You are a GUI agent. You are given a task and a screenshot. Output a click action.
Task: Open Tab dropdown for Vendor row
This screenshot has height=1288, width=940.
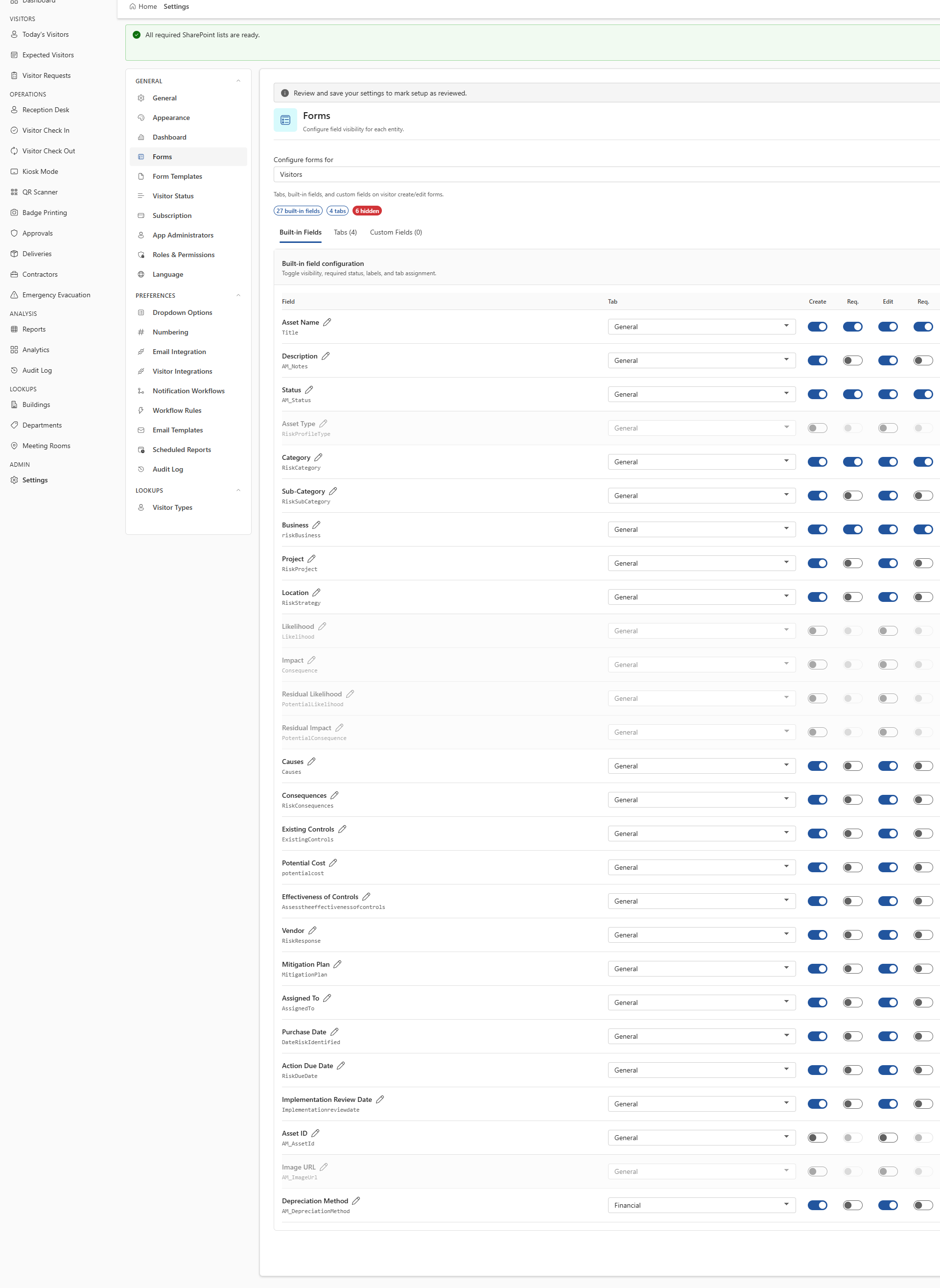pos(702,935)
